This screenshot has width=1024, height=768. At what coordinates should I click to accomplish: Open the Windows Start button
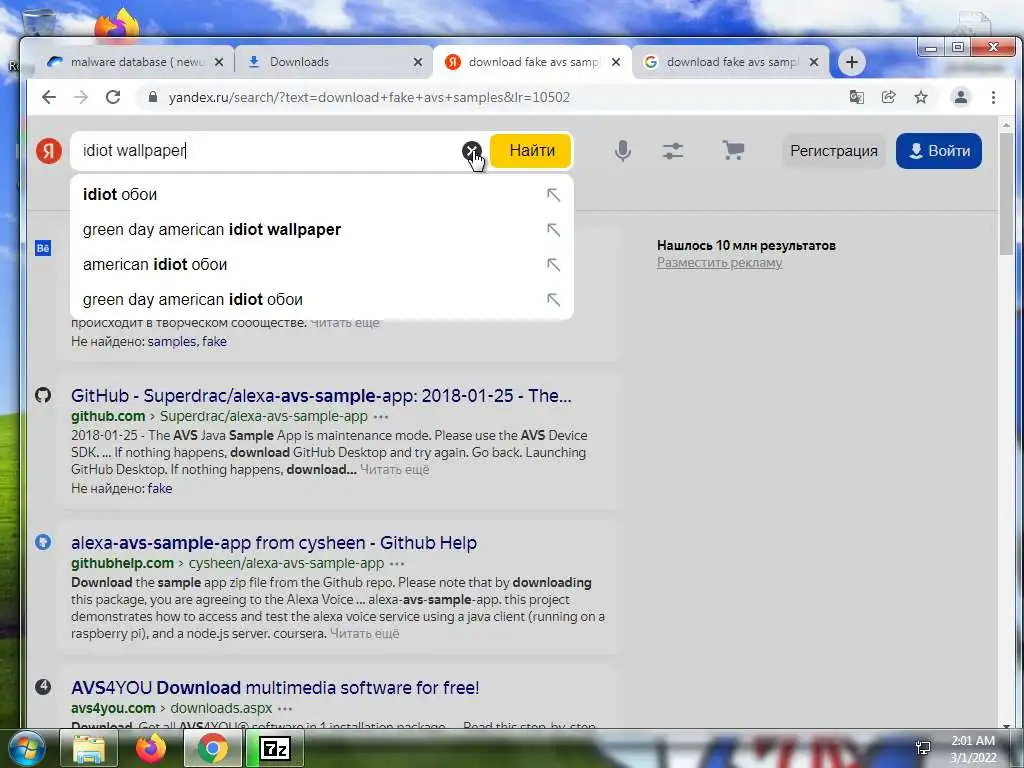click(25, 748)
